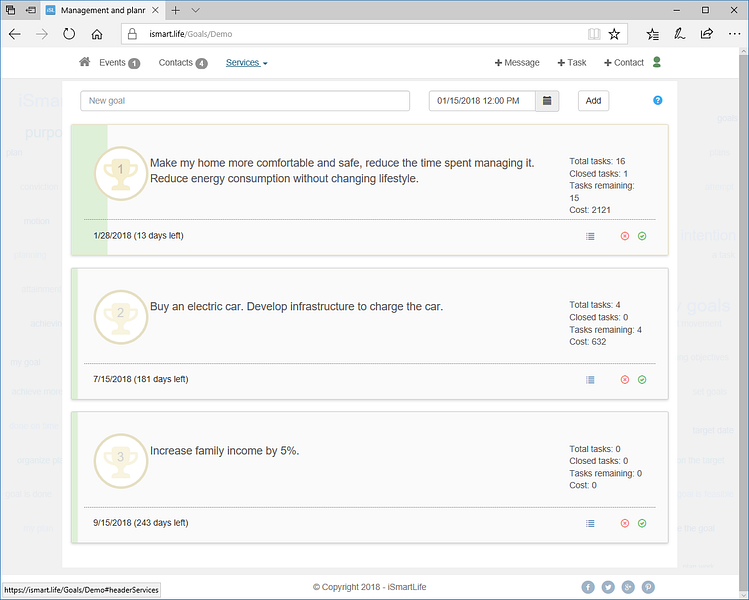Screen dimensions: 749x600
Task: Close the Management and planning tab
Action: (x=155, y=10)
